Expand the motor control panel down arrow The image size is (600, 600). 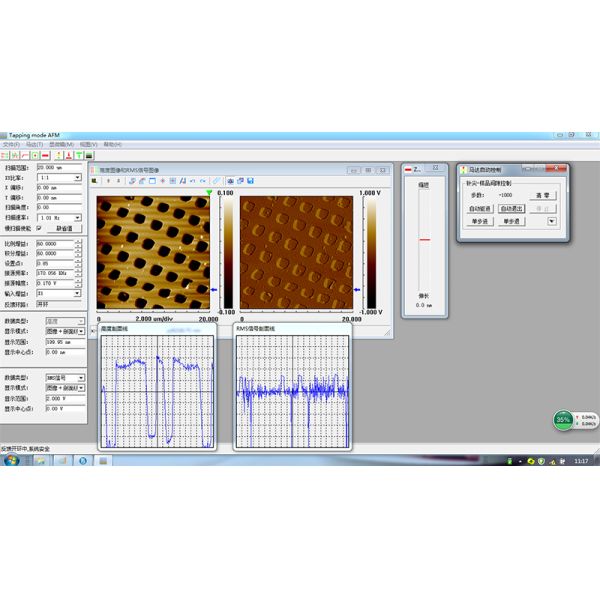click(x=551, y=221)
